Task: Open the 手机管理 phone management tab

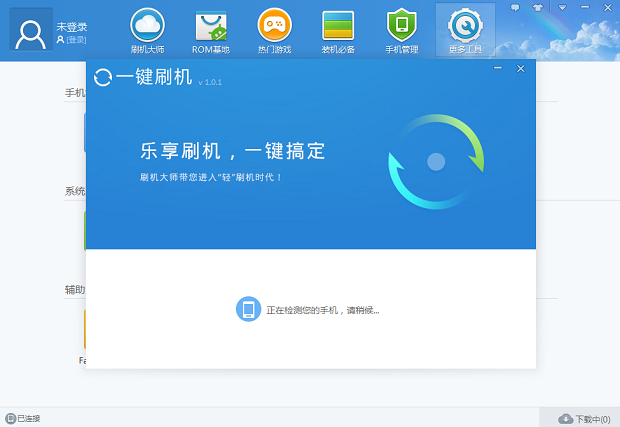Action: [401, 30]
